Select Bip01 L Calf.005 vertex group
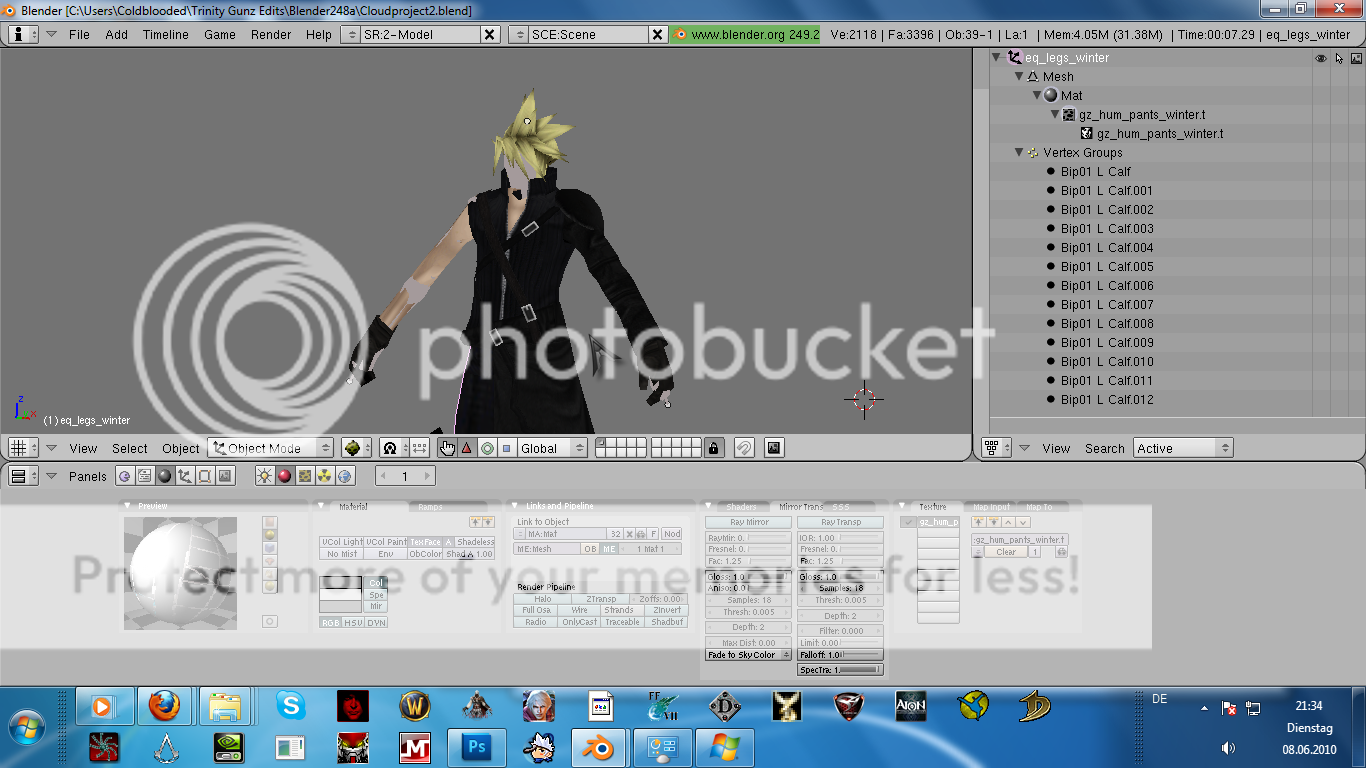Viewport: 1366px width, 768px height. [1107, 267]
